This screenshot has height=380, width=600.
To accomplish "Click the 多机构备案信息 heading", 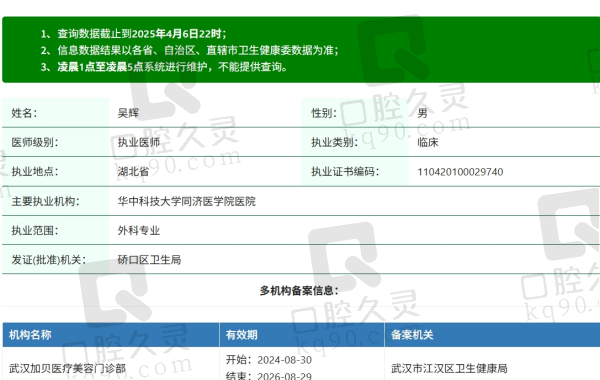I will (299, 290).
